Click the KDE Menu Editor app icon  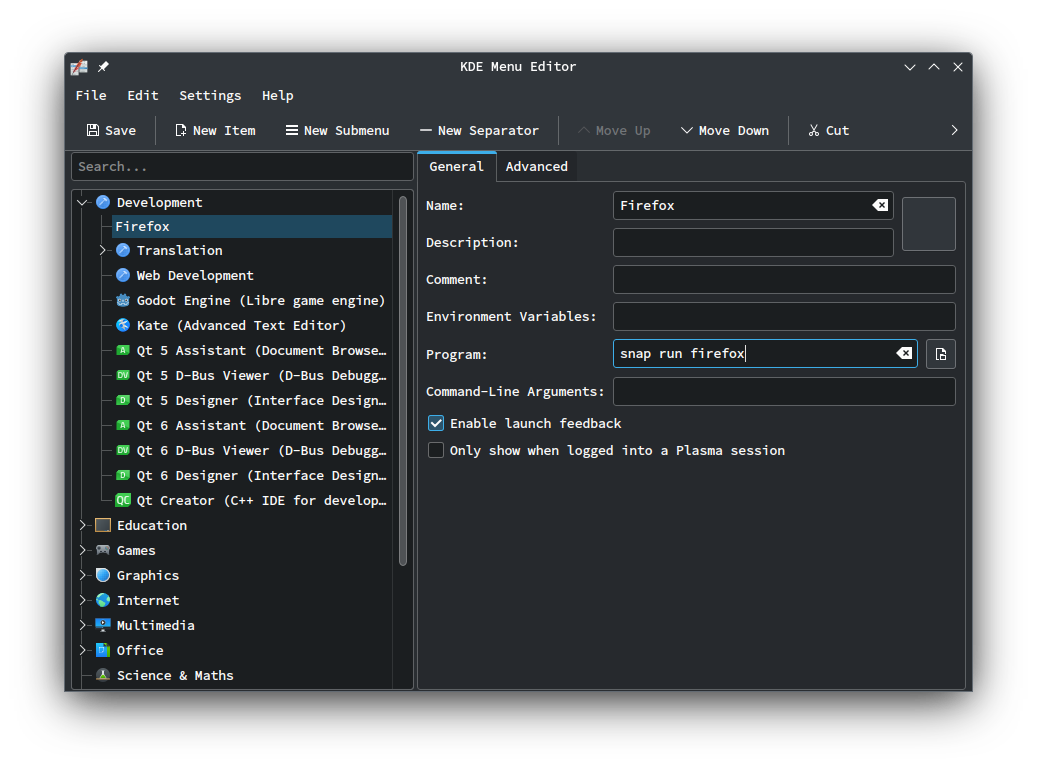pos(79,67)
